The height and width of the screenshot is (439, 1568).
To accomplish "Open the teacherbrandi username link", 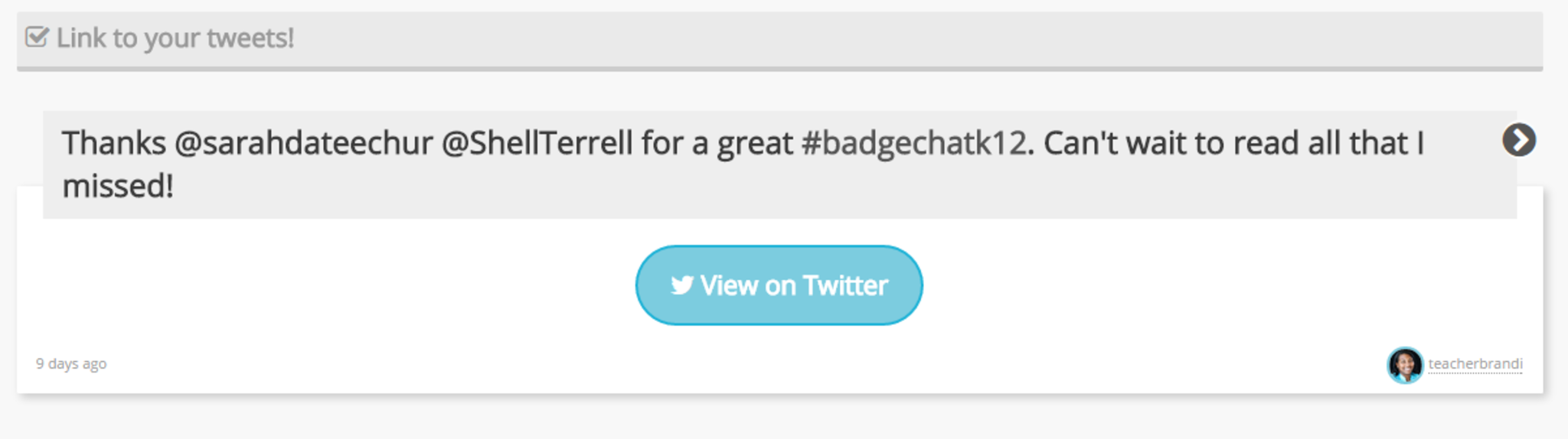I will (1475, 364).
